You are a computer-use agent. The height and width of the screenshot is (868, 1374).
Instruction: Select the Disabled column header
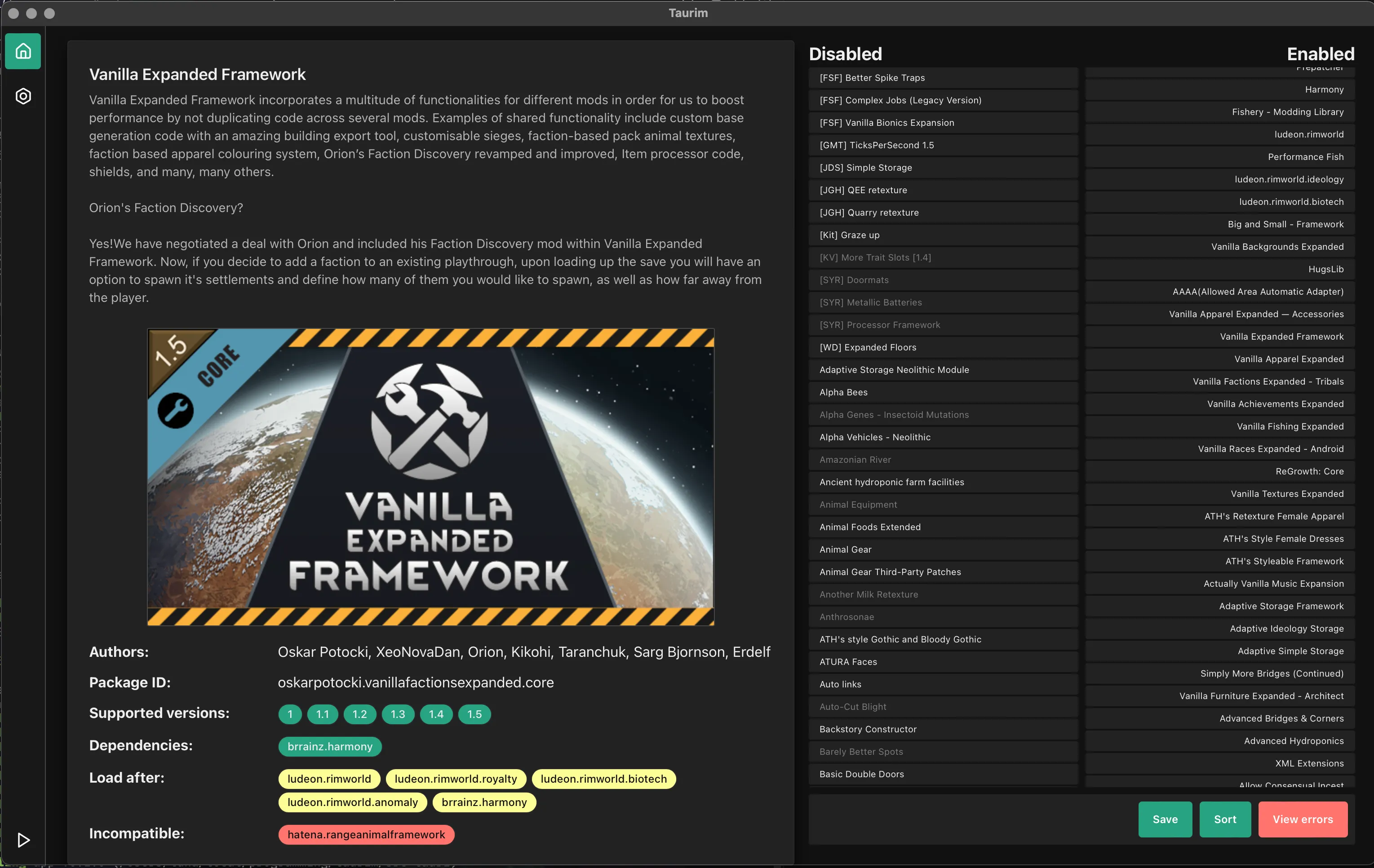[844, 52]
